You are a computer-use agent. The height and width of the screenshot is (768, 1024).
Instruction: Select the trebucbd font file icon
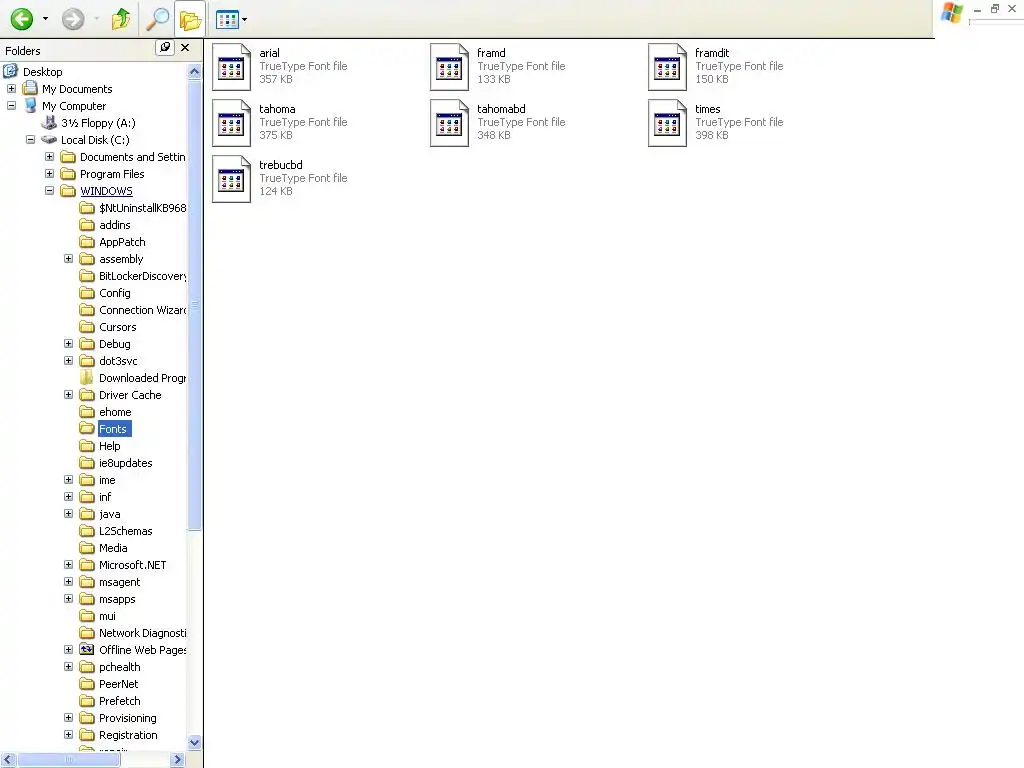tap(231, 179)
